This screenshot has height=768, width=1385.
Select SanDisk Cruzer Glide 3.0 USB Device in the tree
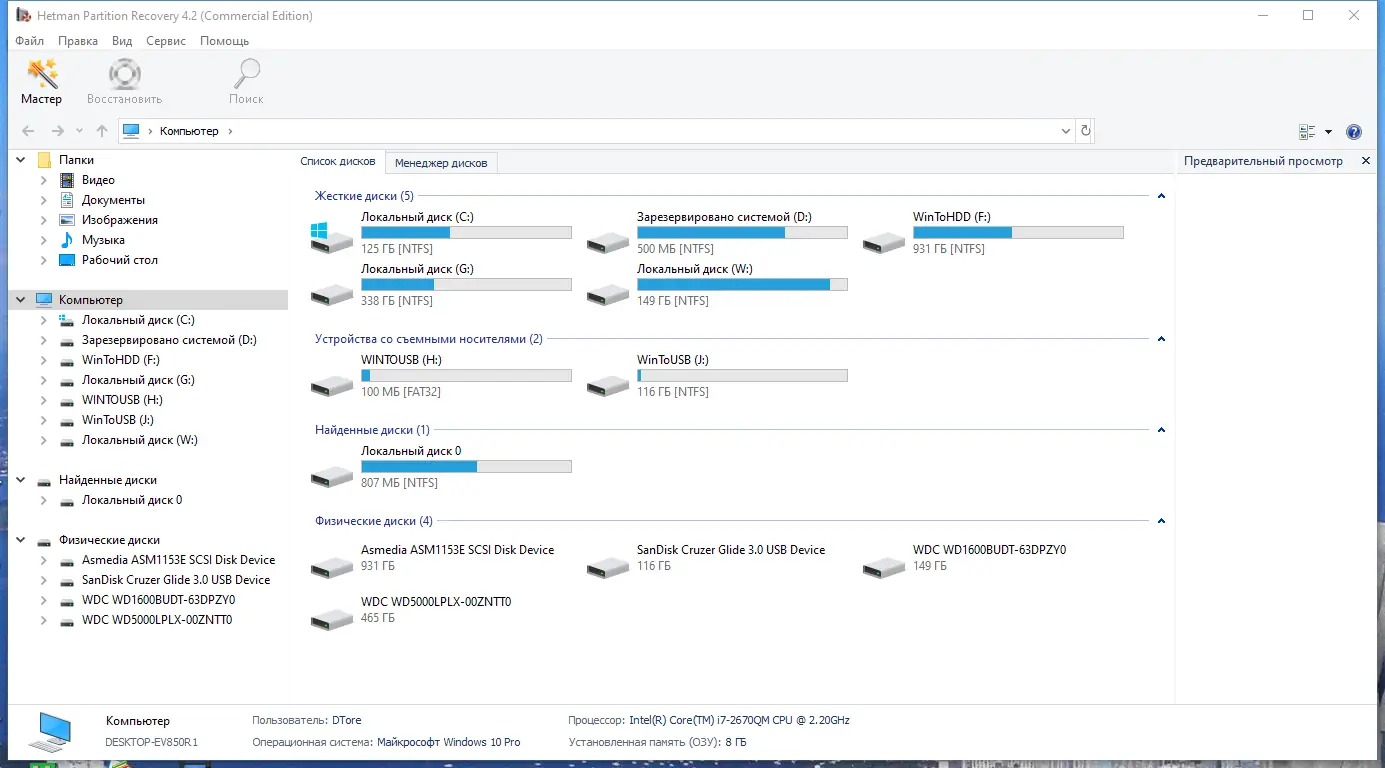point(176,580)
